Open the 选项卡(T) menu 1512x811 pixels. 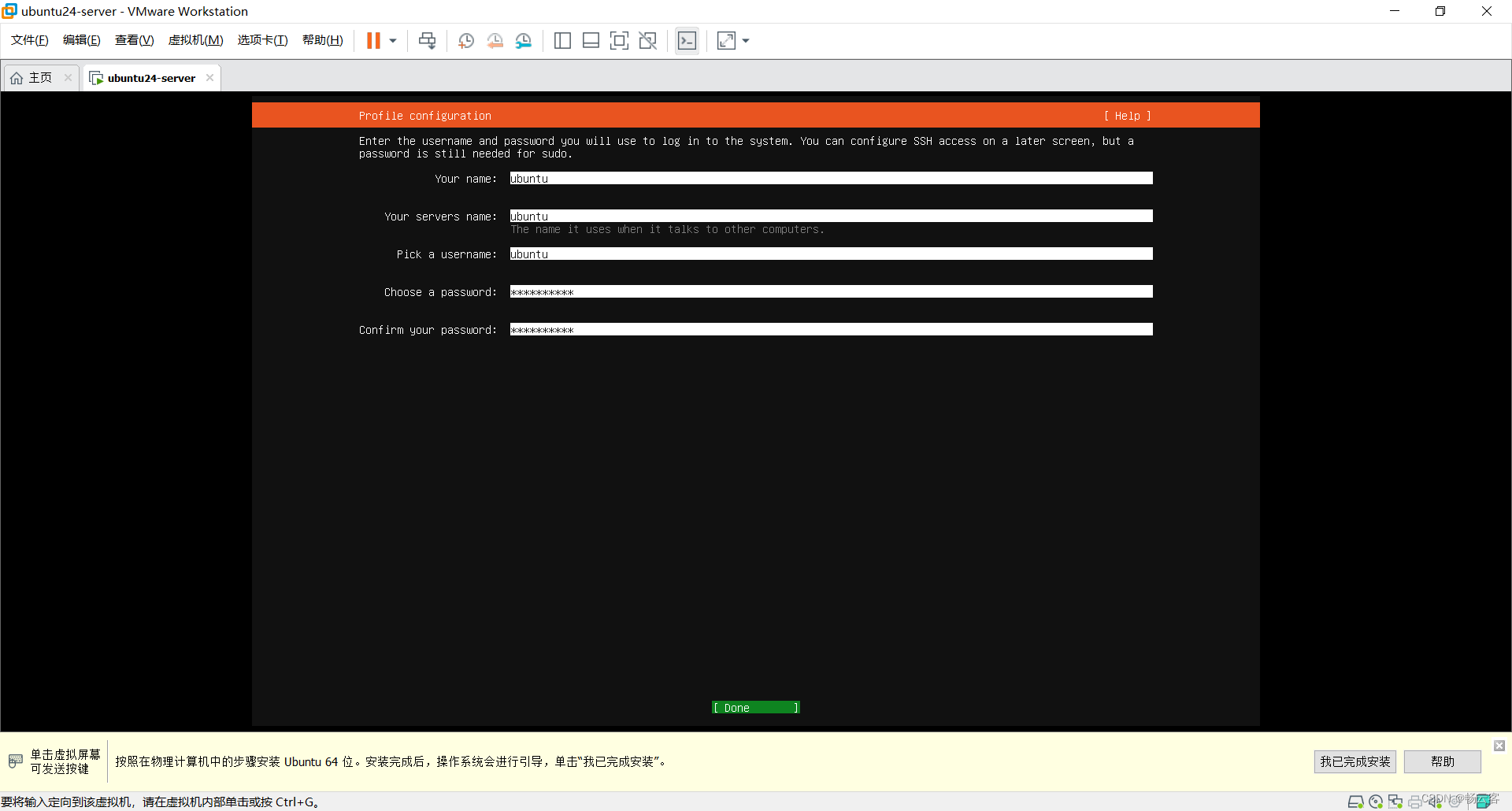(x=263, y=40)
